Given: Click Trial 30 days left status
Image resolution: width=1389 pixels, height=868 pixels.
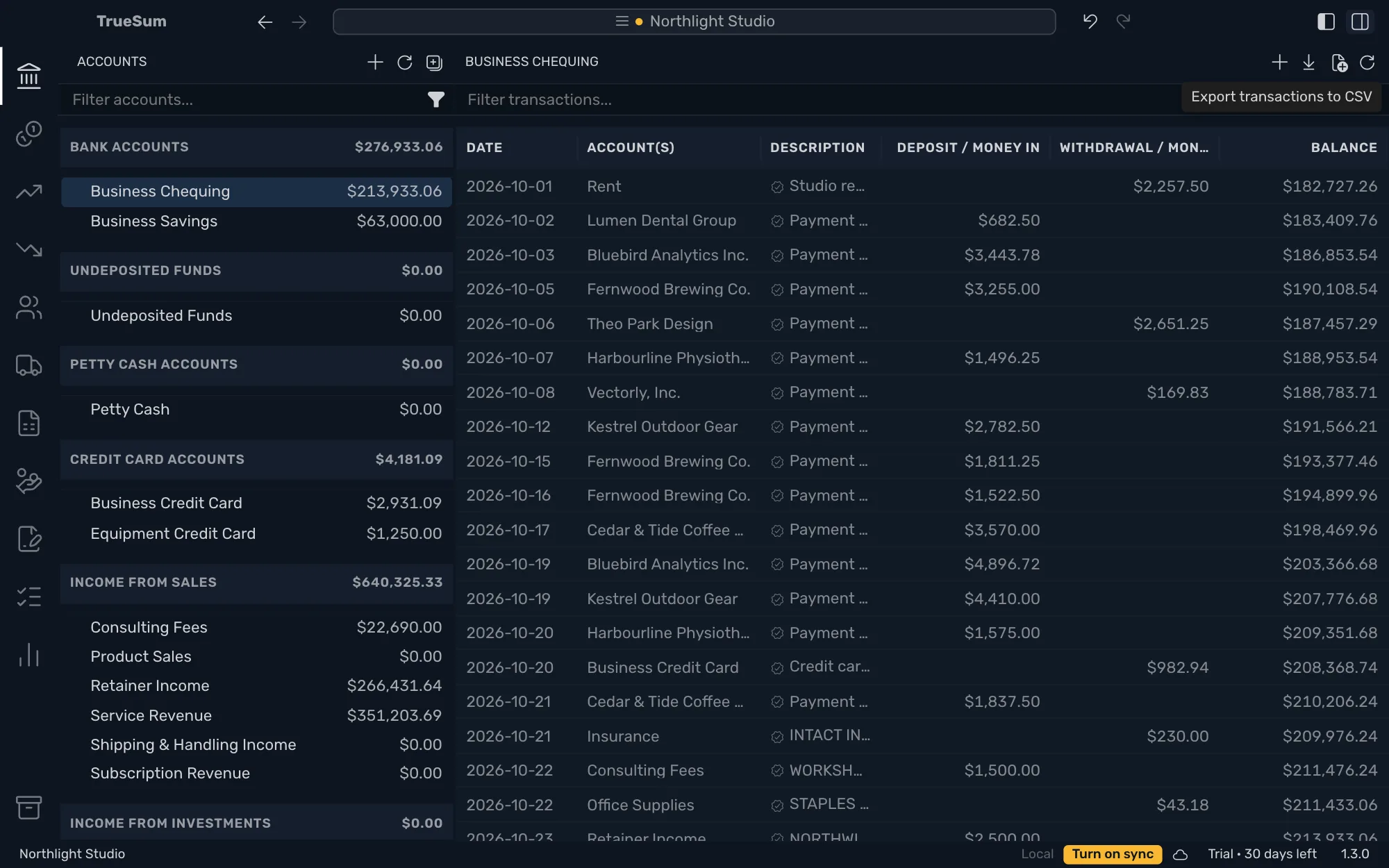Looking at the screenshot, I should 1262,854.
